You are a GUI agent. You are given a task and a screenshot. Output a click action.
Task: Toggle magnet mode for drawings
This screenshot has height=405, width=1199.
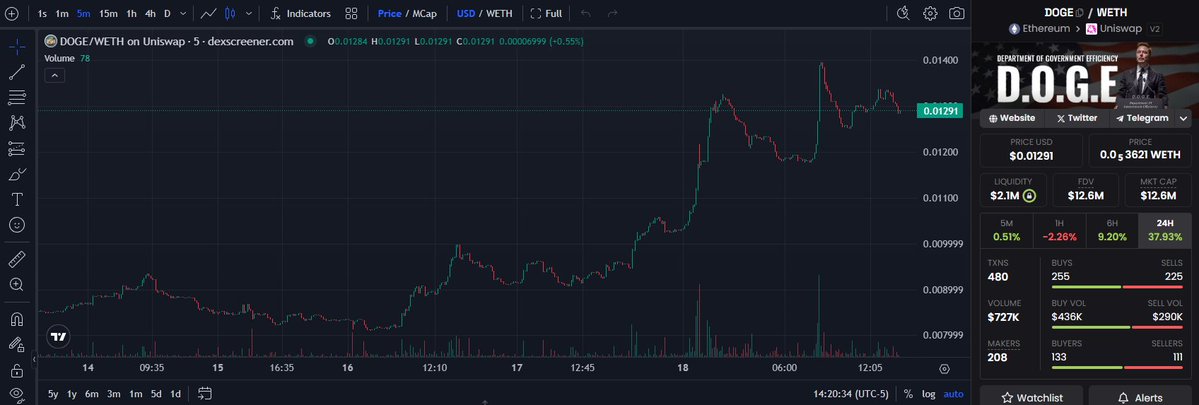(17, 319)
